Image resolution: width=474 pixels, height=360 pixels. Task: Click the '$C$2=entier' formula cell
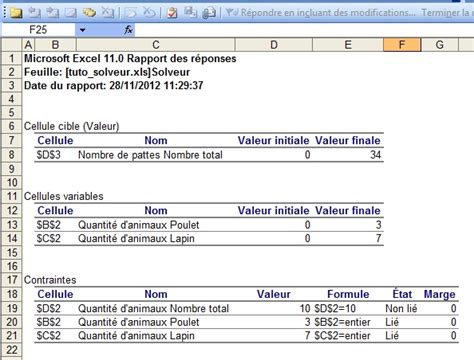(x=342, y=336)
